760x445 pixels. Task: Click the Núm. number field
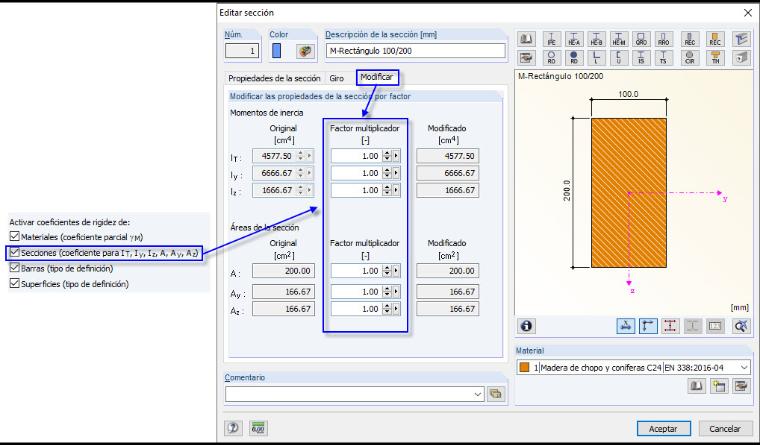point(242,51)
